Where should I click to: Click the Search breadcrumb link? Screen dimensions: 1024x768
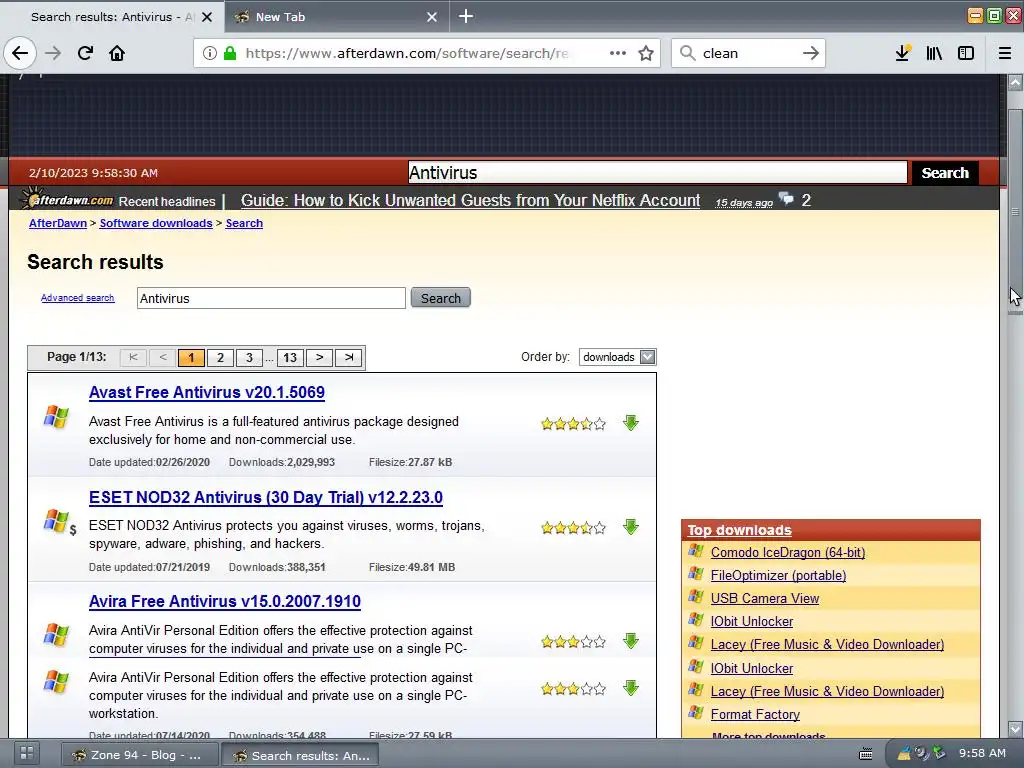[x=244, y=223]
